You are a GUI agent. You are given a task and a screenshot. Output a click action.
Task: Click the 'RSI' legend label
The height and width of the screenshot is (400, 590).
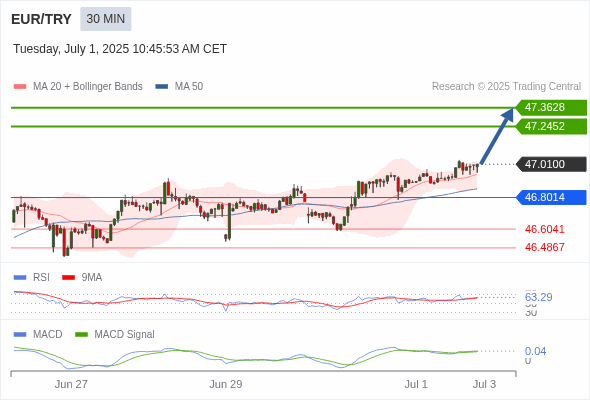point(41,278)
